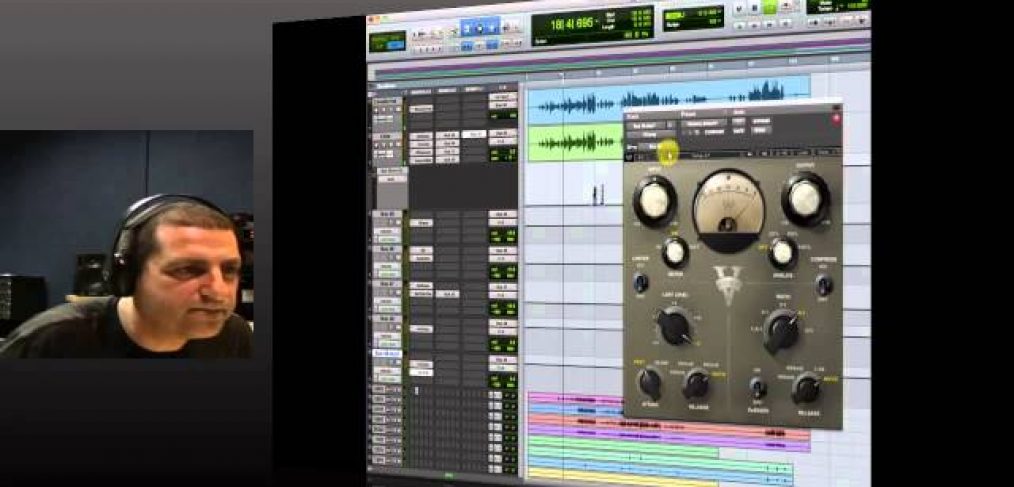This screenshot has height=487, width=1014.
Task: Click the edit mode selector (Shuffle/Slip/Grid)
Action: [387, 41]
